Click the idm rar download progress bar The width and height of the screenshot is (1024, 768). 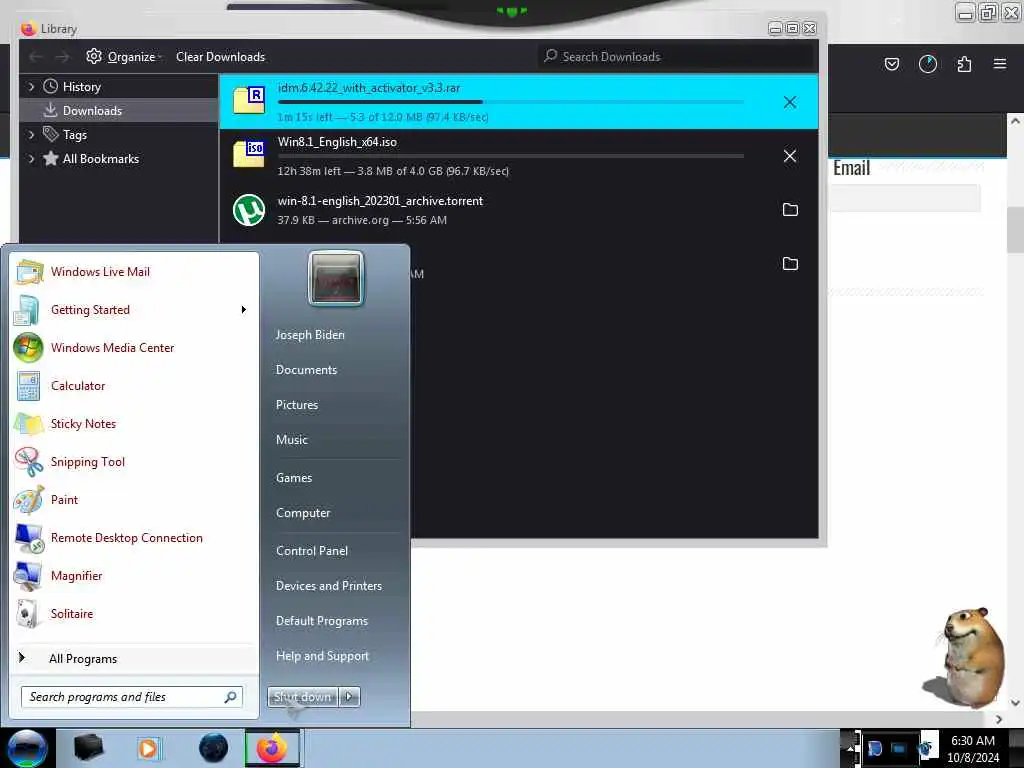(x=511, y=102)
